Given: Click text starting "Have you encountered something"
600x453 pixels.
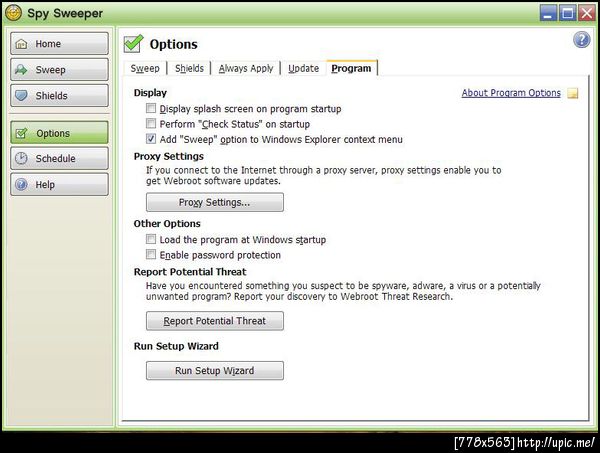Looking at the screenshot, I should tap(343, 291).
